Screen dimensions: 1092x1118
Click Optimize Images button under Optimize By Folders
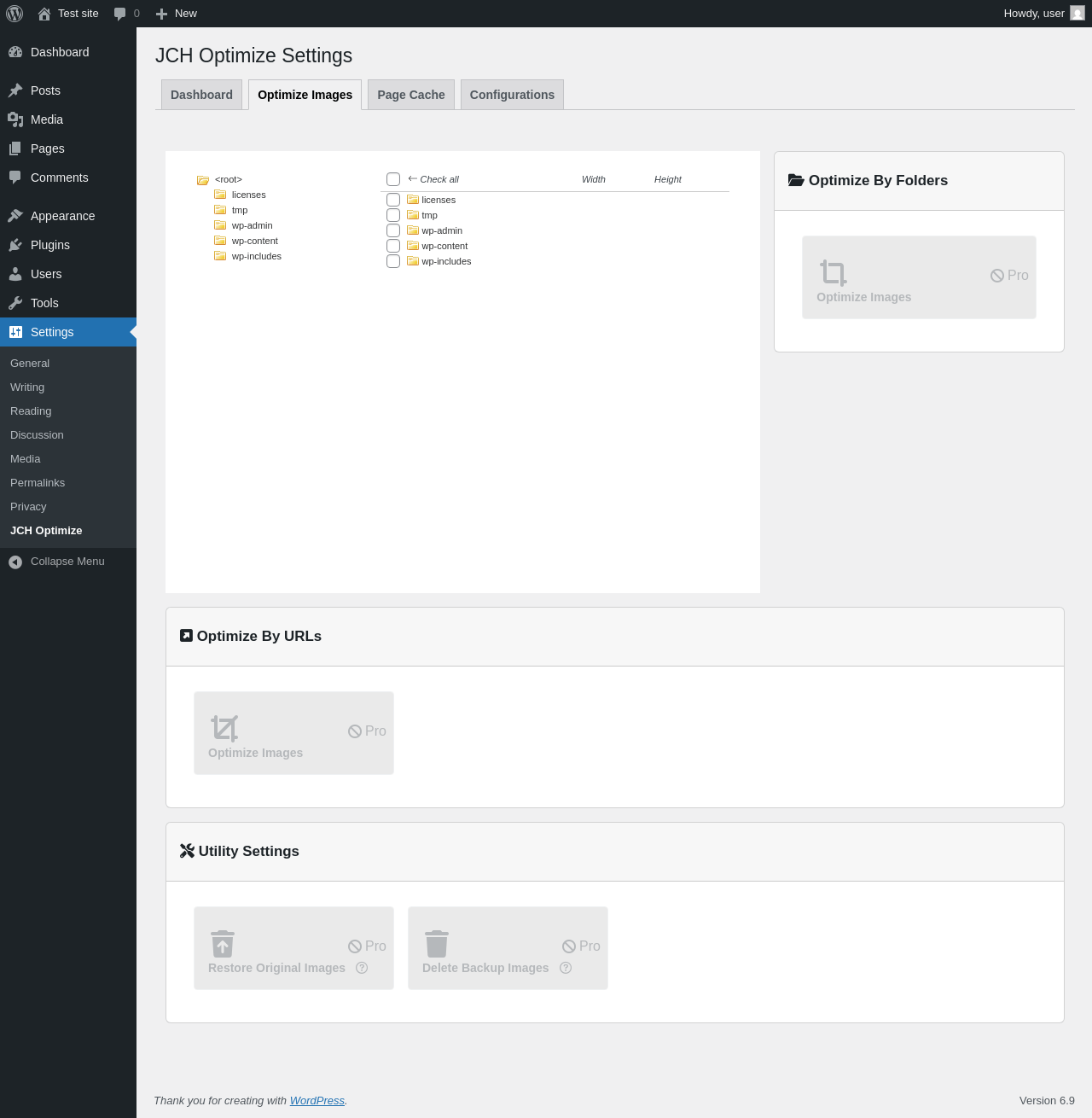(x=919, y=277)
